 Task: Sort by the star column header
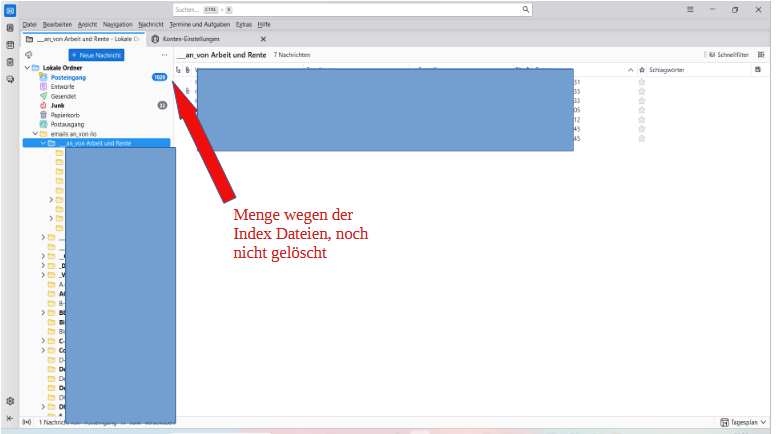pos(642,70)
